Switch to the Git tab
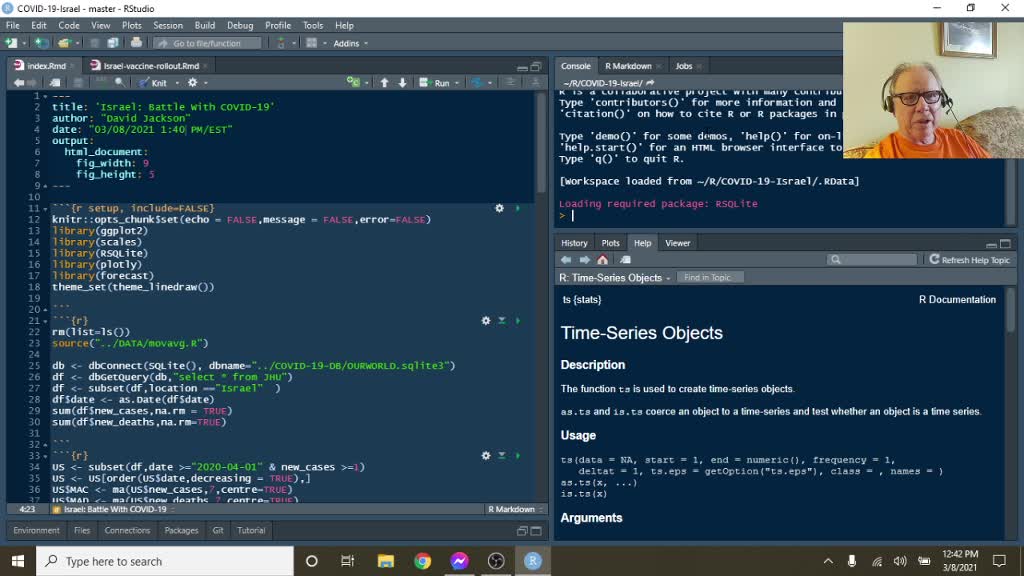 click(x=217, y=530)
